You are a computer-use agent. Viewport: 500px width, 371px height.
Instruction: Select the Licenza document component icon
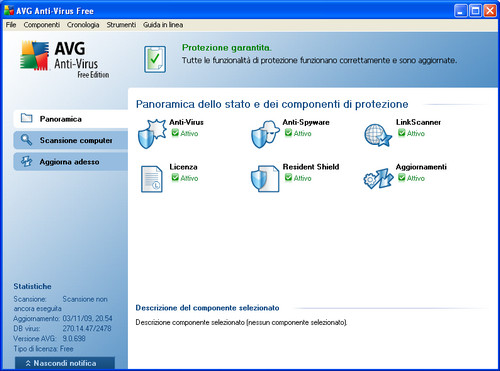[152, 179]
